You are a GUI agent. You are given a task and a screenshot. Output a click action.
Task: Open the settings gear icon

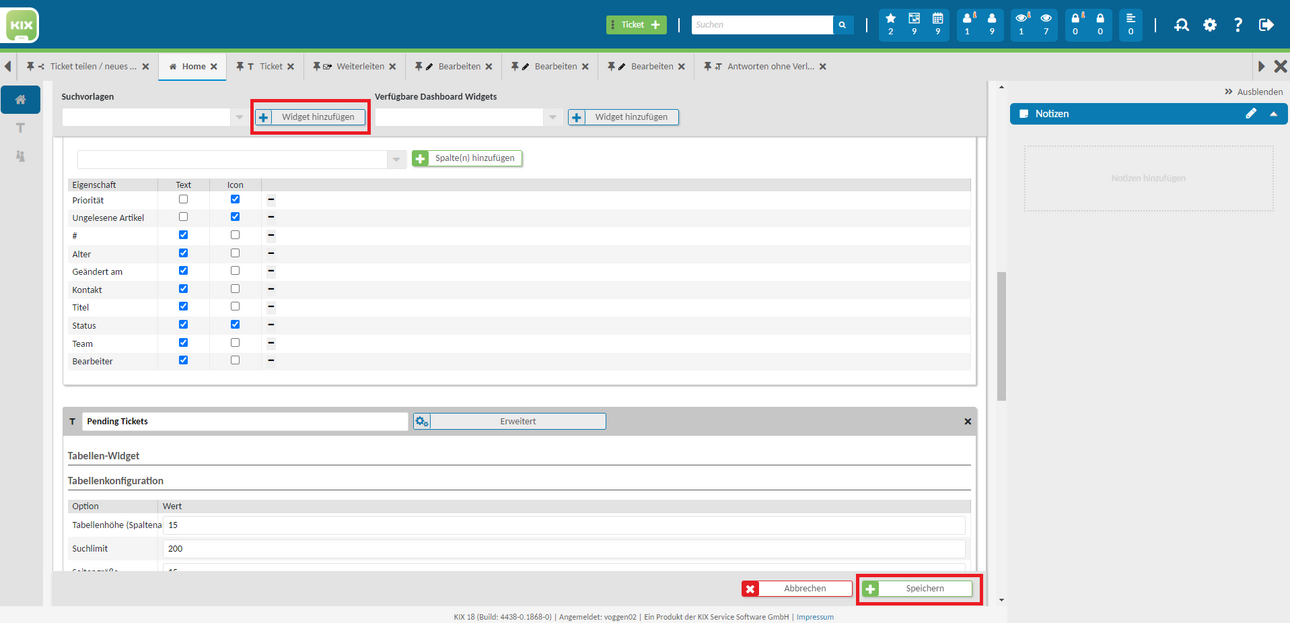coord(1210,25)
